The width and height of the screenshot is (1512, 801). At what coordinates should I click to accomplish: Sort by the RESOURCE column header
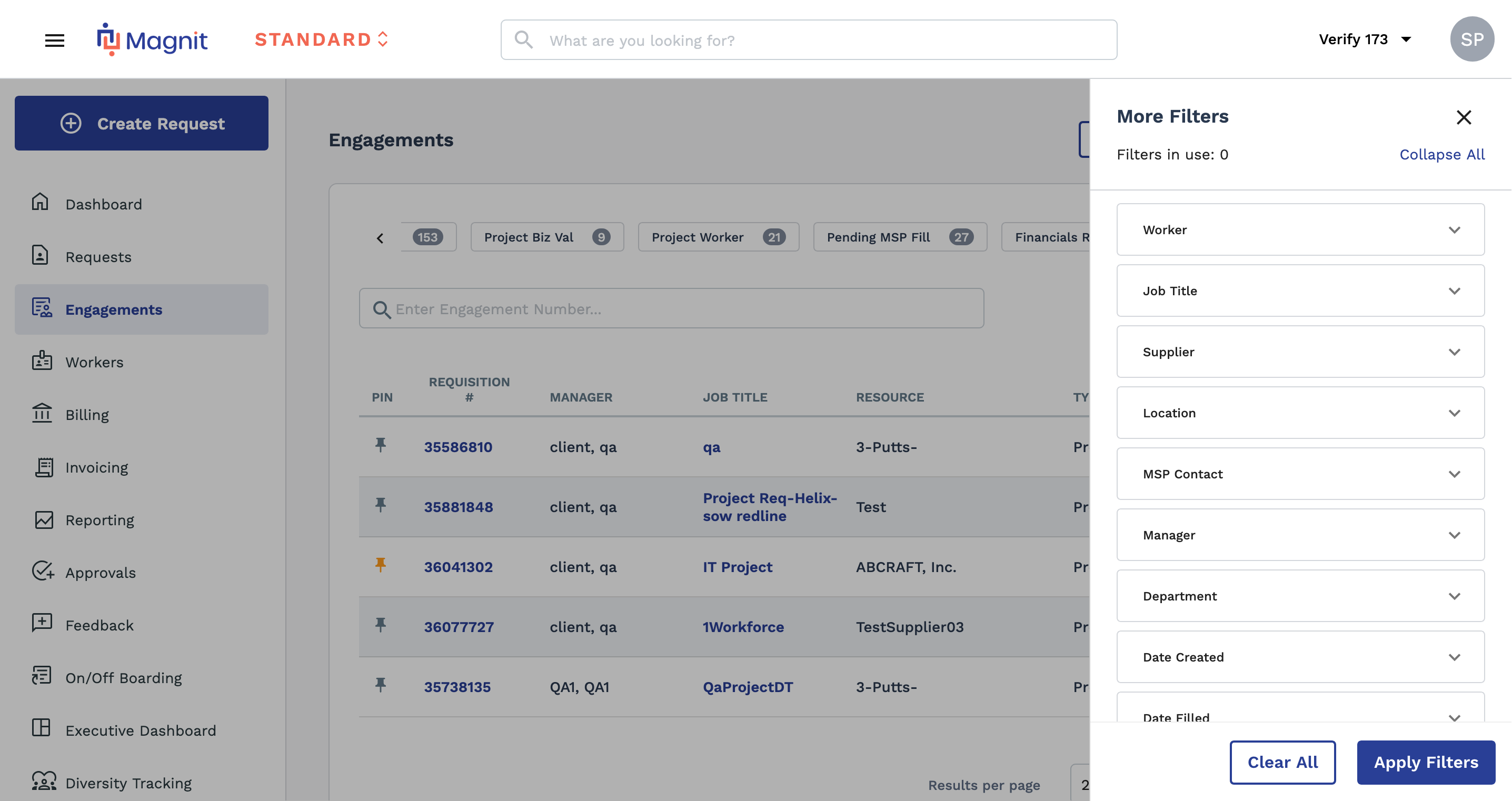coord(889,397)
